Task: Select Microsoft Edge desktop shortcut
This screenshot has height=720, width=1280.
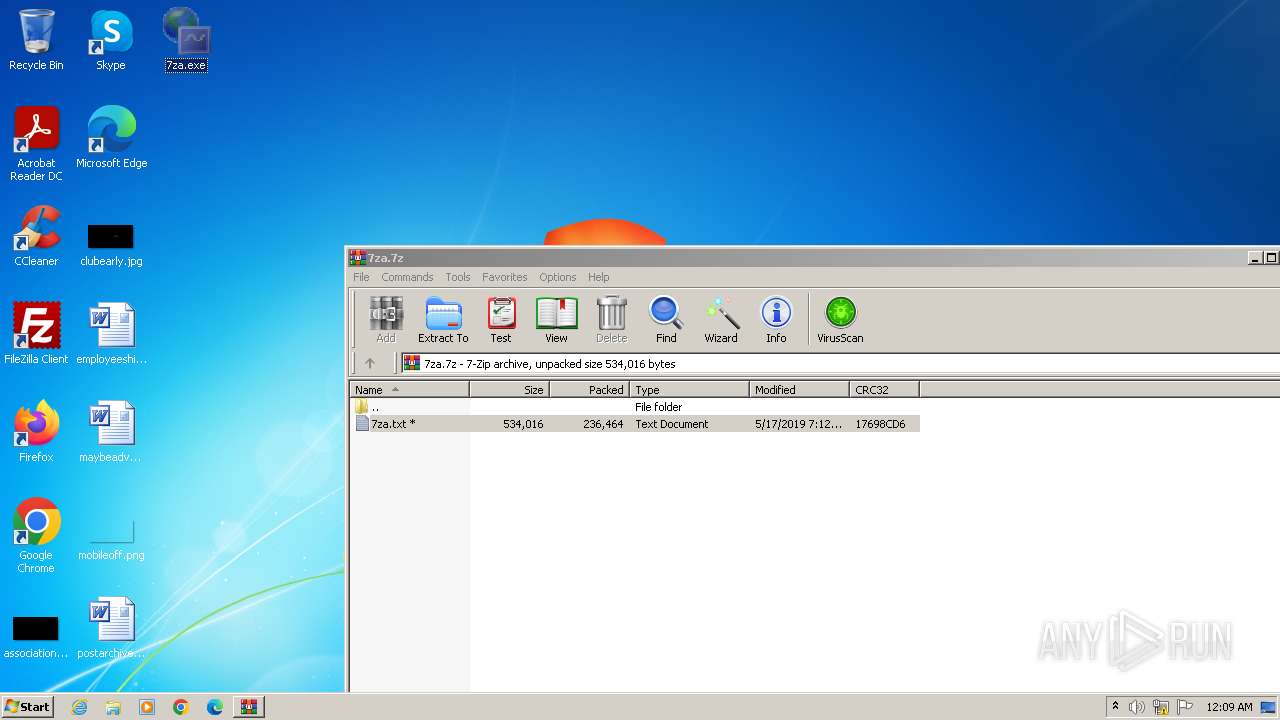Action: (111, 138)
